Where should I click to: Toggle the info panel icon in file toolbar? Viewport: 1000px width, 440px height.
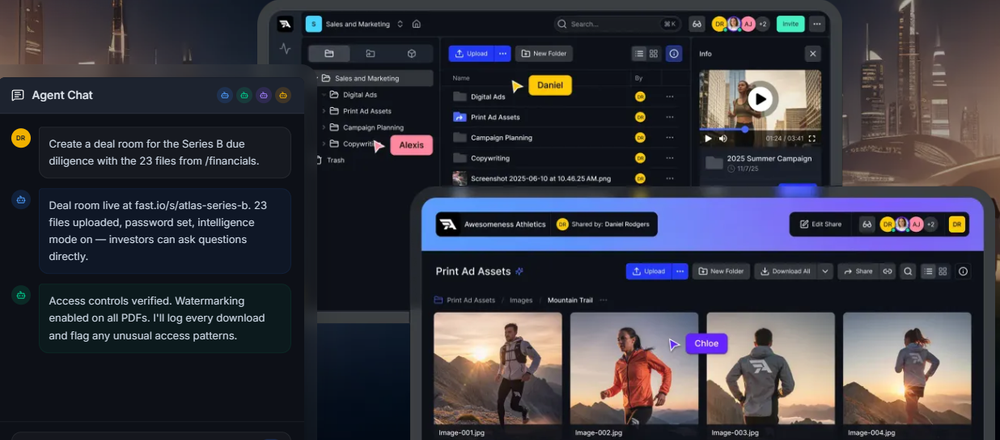pos(674,54)
